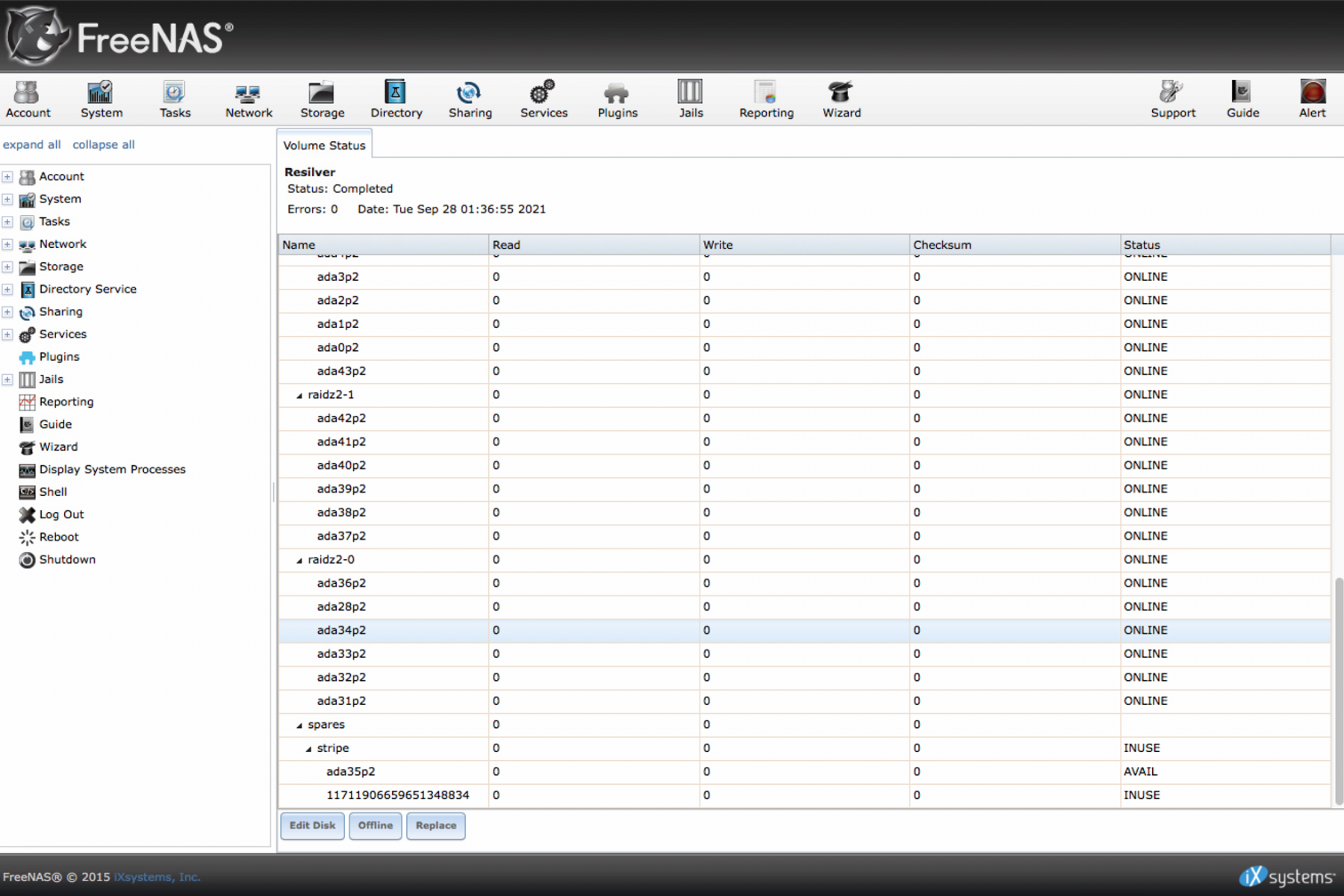
Task: Click the iXsystems logo in footer
Action: [x=1287, y=876]
